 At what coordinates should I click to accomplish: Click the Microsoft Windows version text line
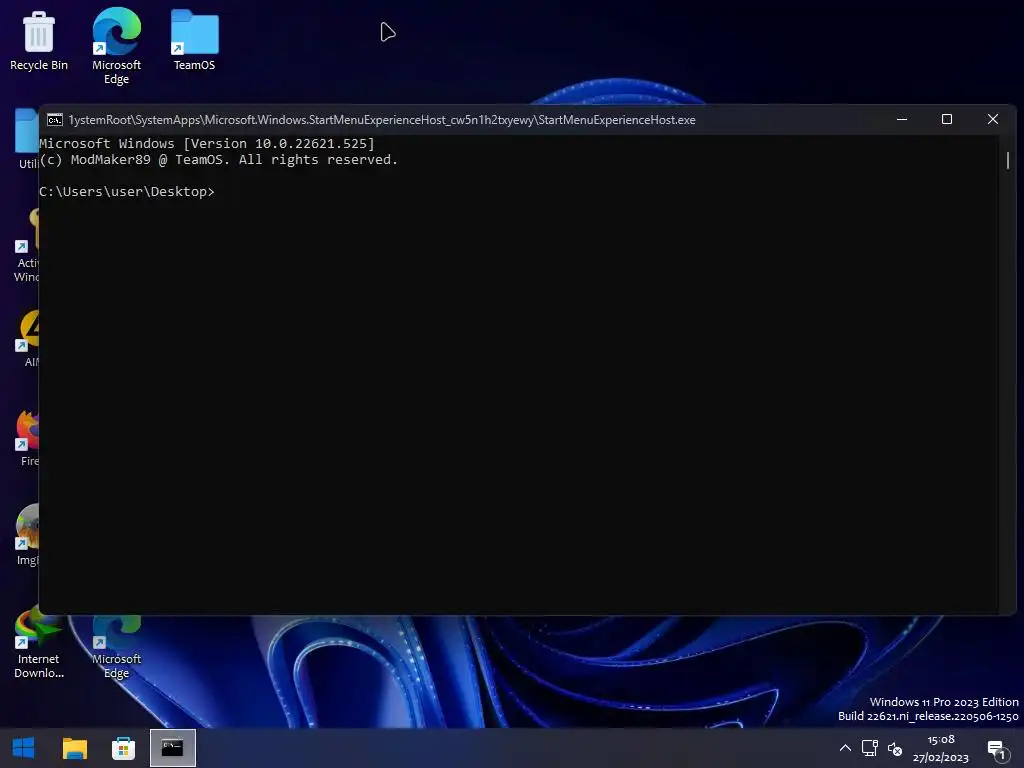coord(207,144)
